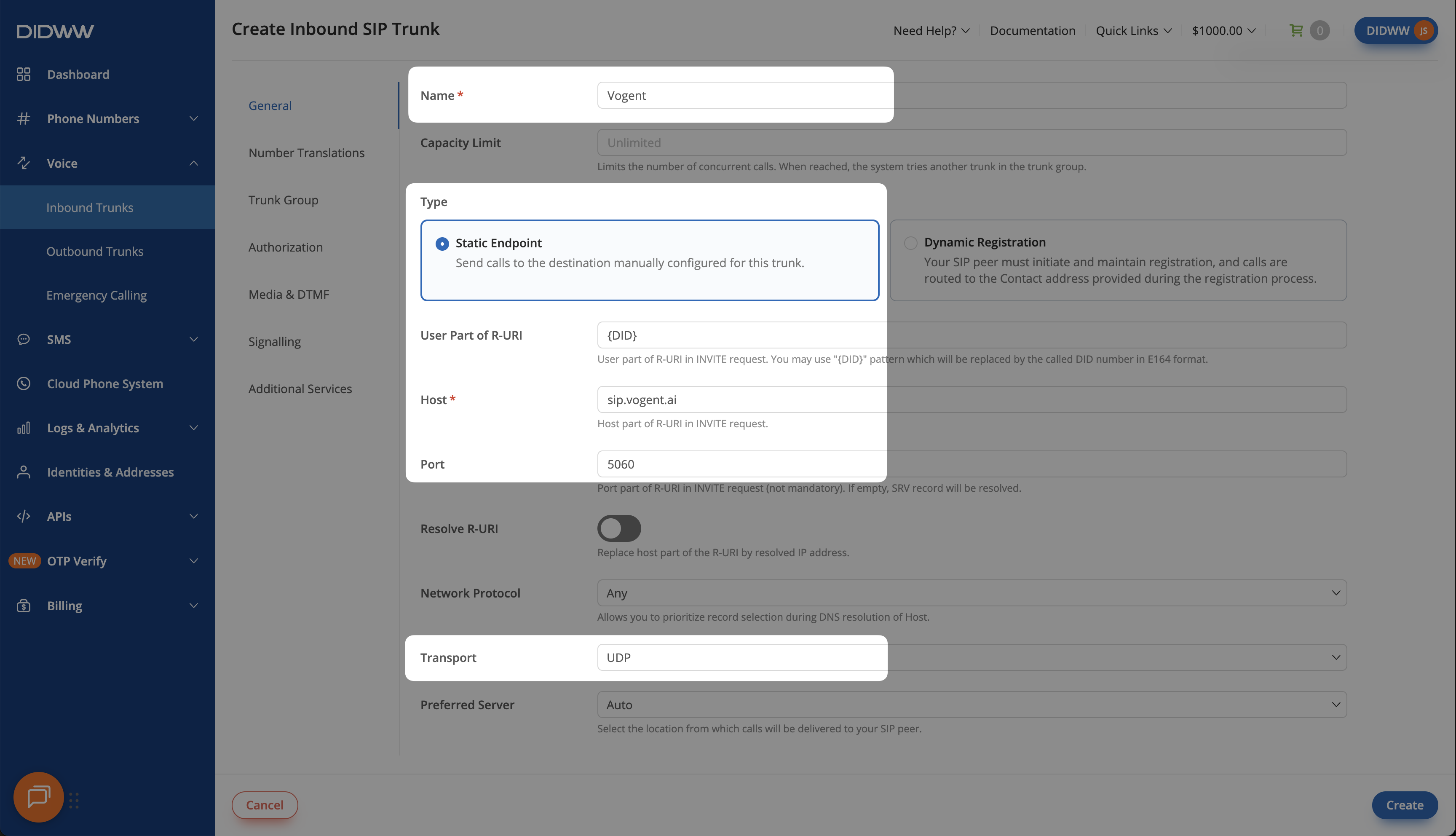
Task: Click the NEW badge beside OTP Verify
Action: pos(25,561)
